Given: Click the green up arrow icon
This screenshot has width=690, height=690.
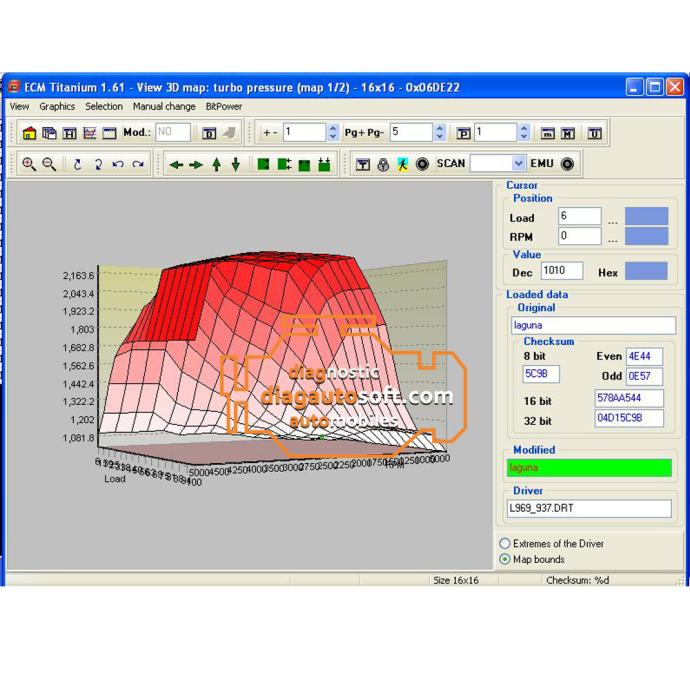Looking at the screenshot, I should coord(216,165).
